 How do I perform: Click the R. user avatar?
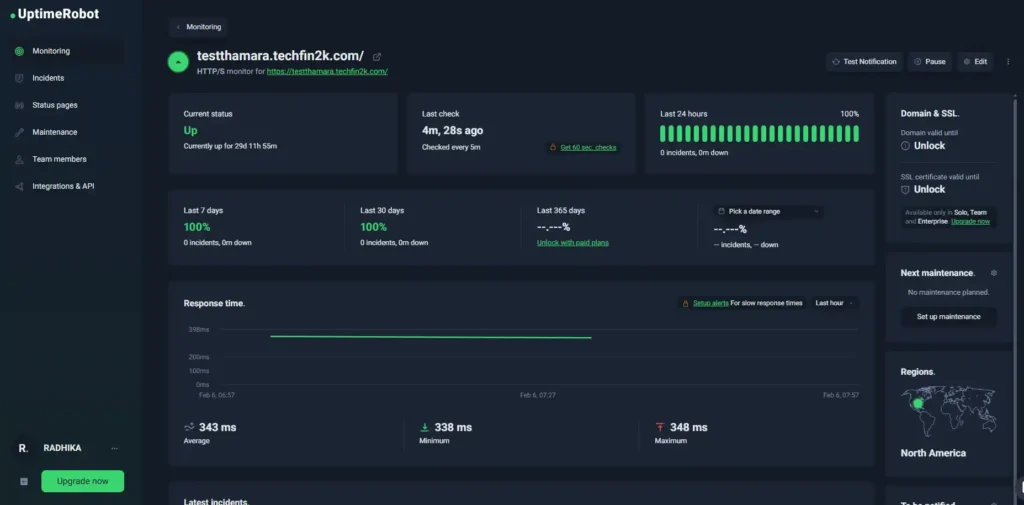point(23,448)
